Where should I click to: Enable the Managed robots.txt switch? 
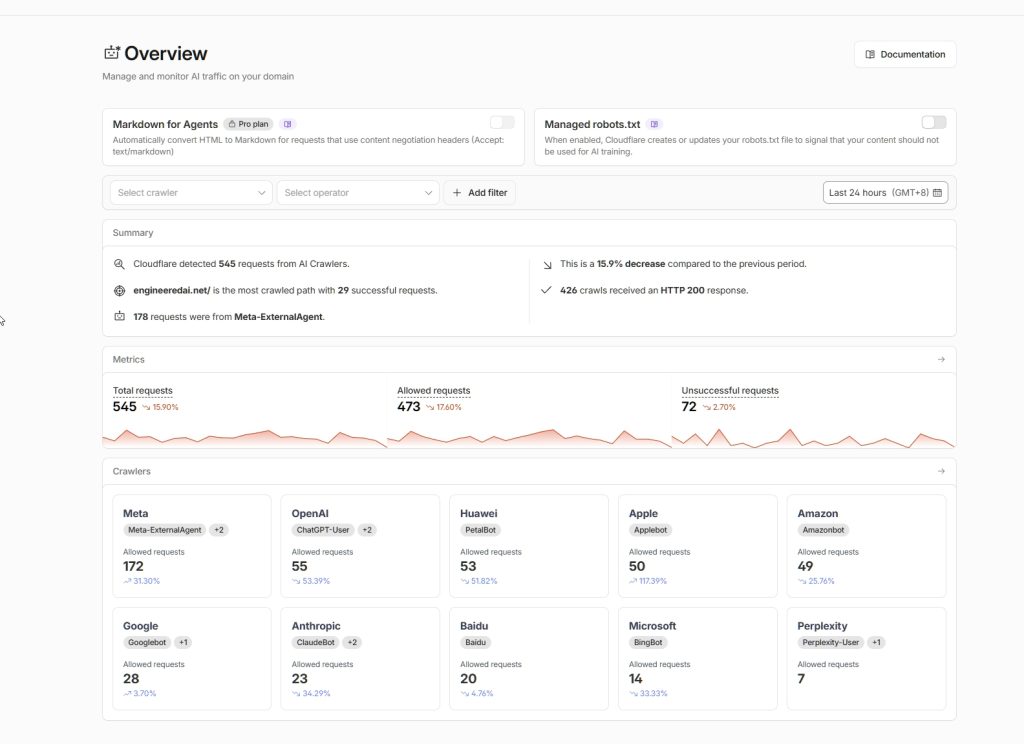click(934, 123)
